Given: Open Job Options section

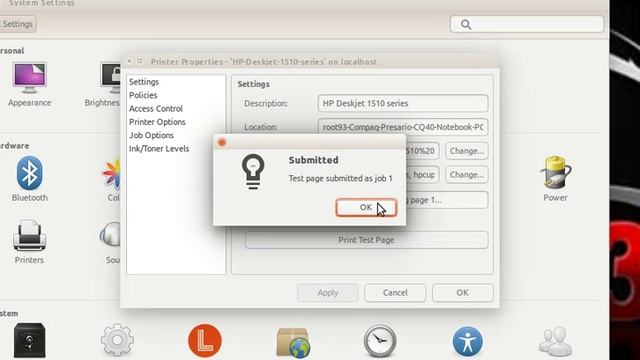Looking at the screenshot, I should (x=151, y=135).
